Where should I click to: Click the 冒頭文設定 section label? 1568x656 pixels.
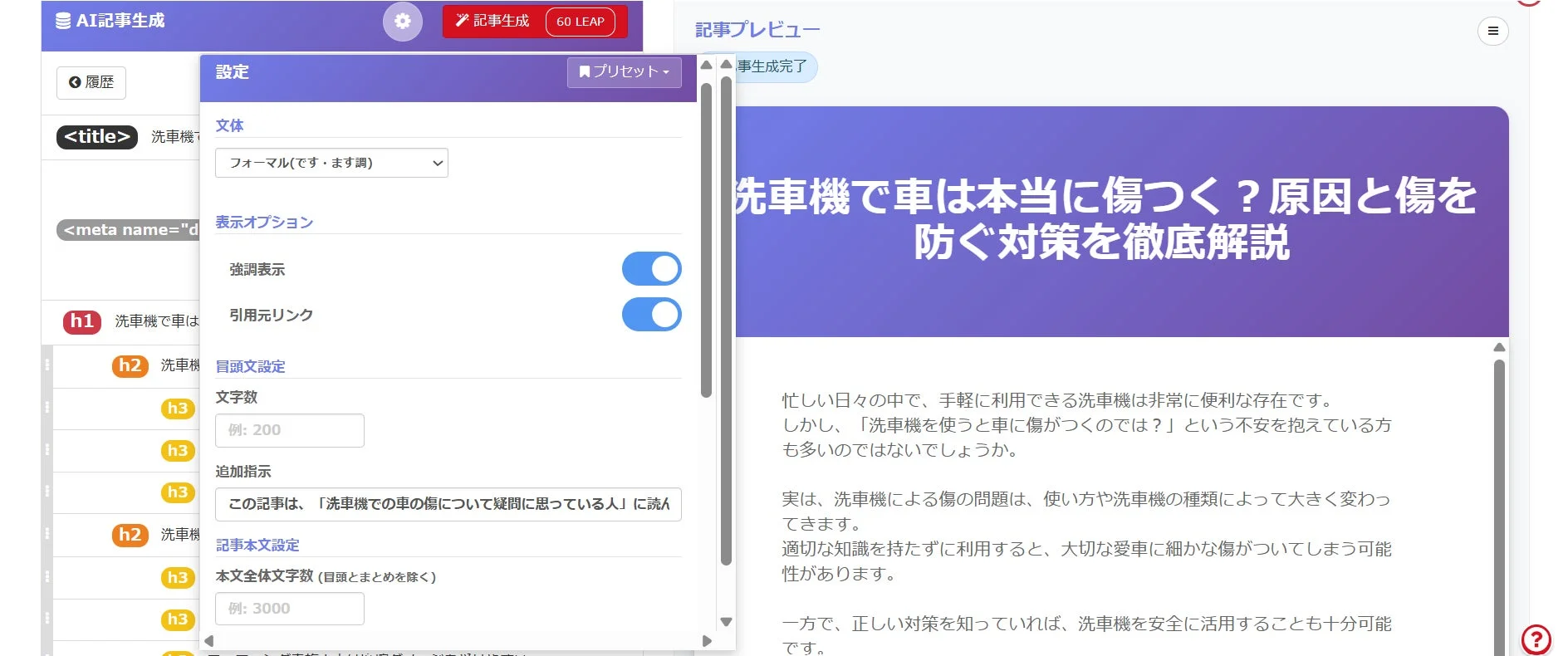(x=250, y=367)
